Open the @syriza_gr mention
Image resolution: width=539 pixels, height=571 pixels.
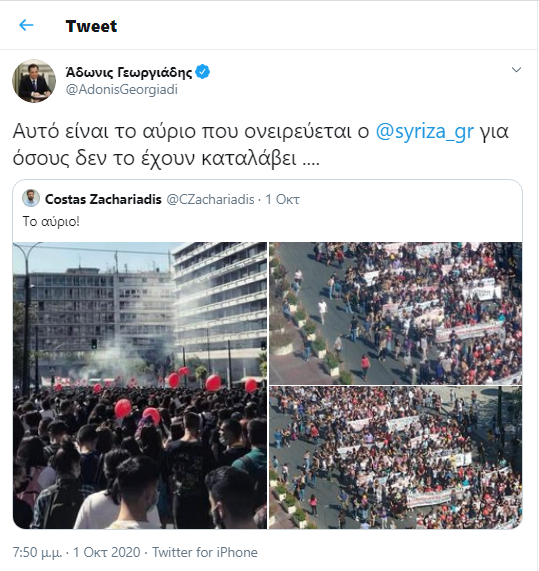(425, 131)
